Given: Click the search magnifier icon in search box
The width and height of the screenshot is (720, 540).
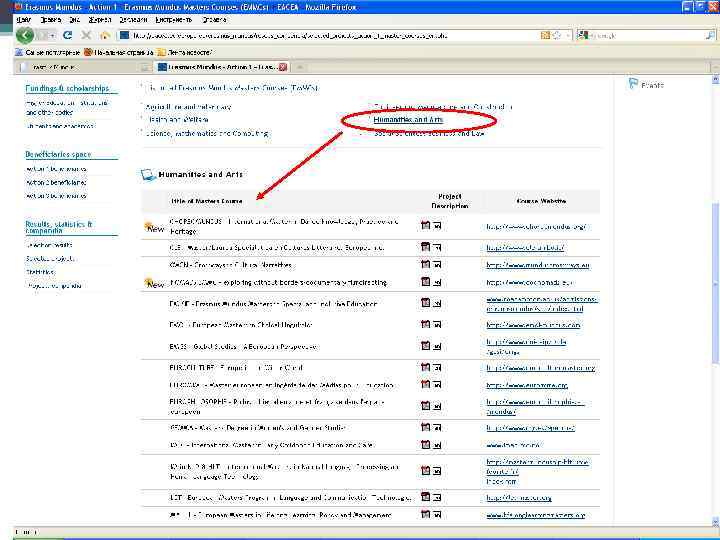Looking at the screenshot, I should (710, 35).
